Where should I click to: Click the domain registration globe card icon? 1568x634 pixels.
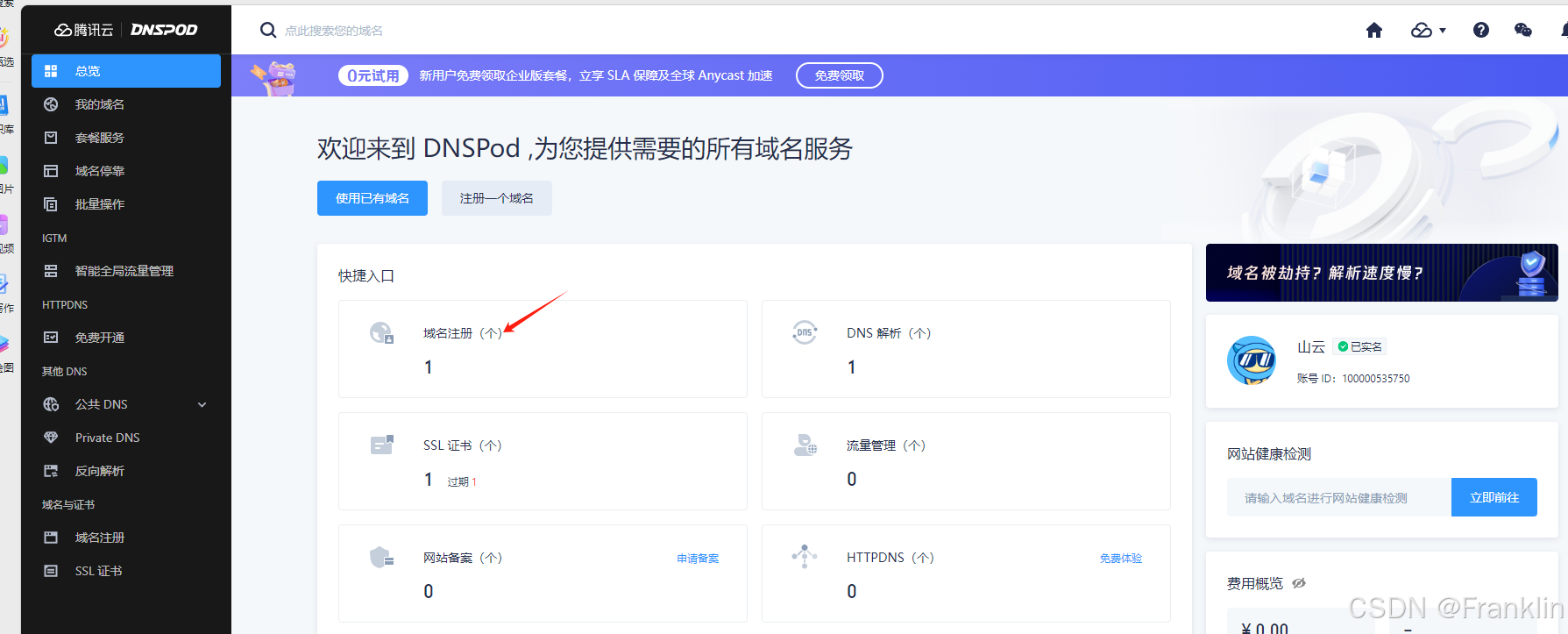click(x=381, y=332)
